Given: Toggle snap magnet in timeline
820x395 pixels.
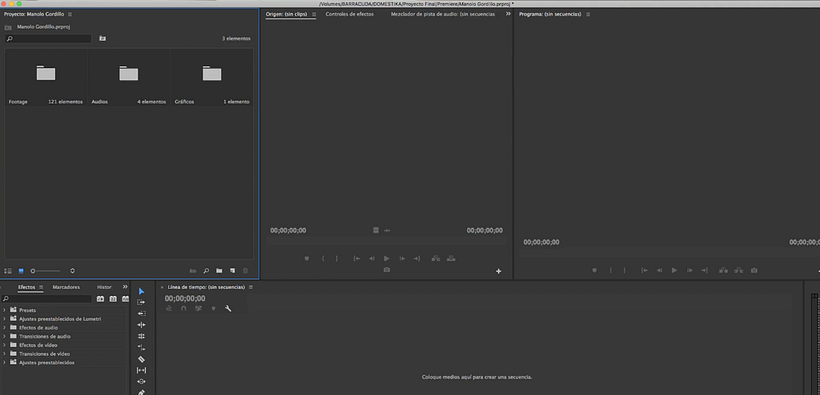Looking at the screenshot, I should [x=184, y=309].
